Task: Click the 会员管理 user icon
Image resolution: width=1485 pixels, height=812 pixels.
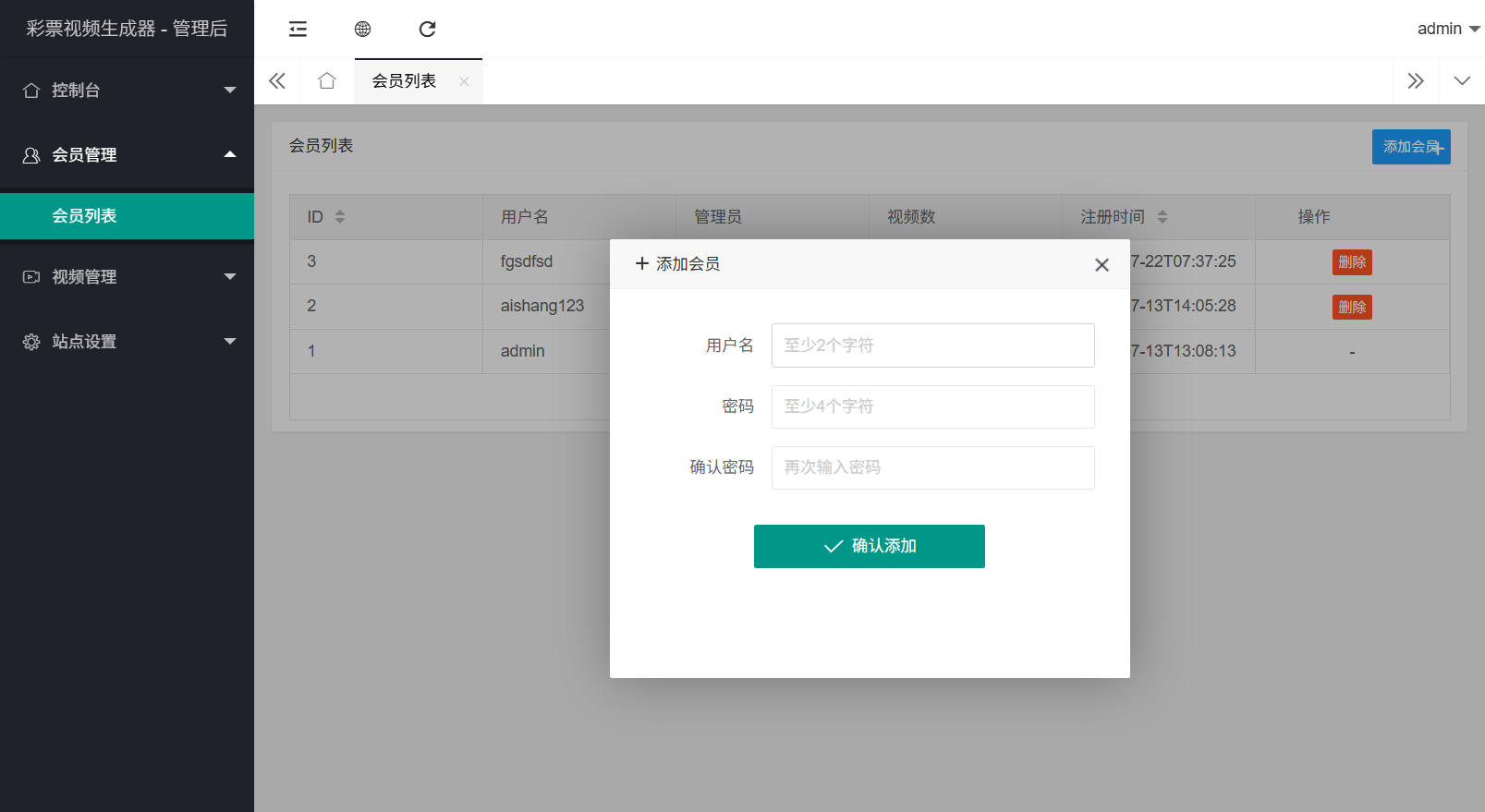Action: pos(31,155)
